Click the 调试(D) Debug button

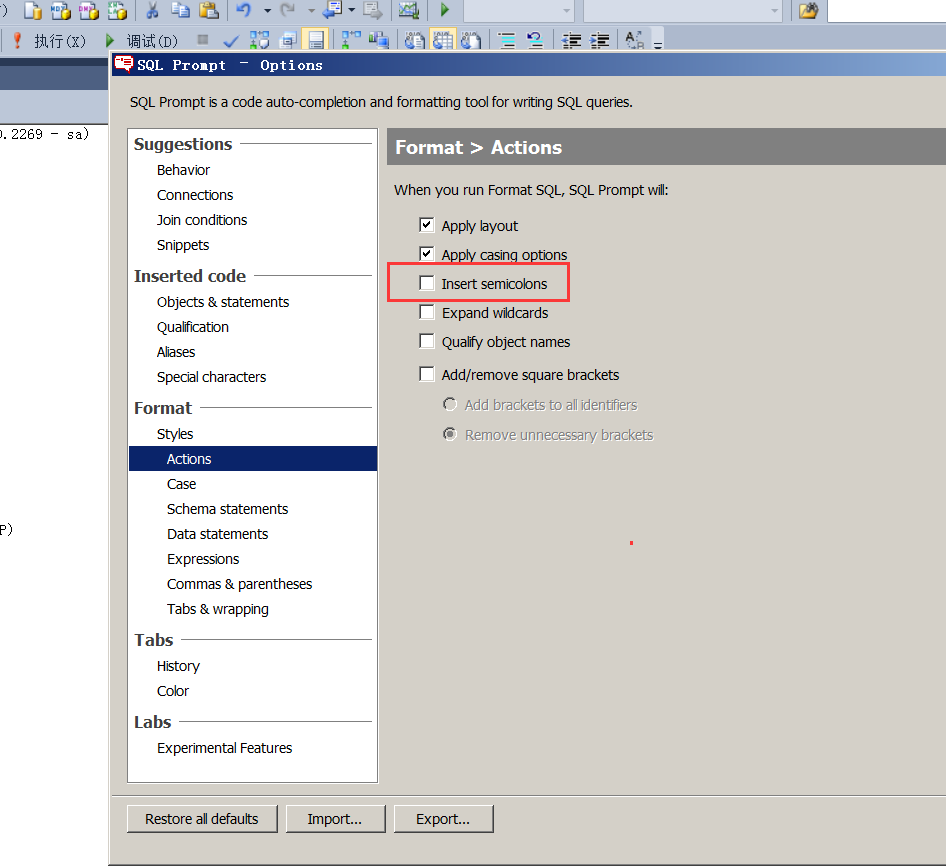pyautogui.click(x=142, y=41)
